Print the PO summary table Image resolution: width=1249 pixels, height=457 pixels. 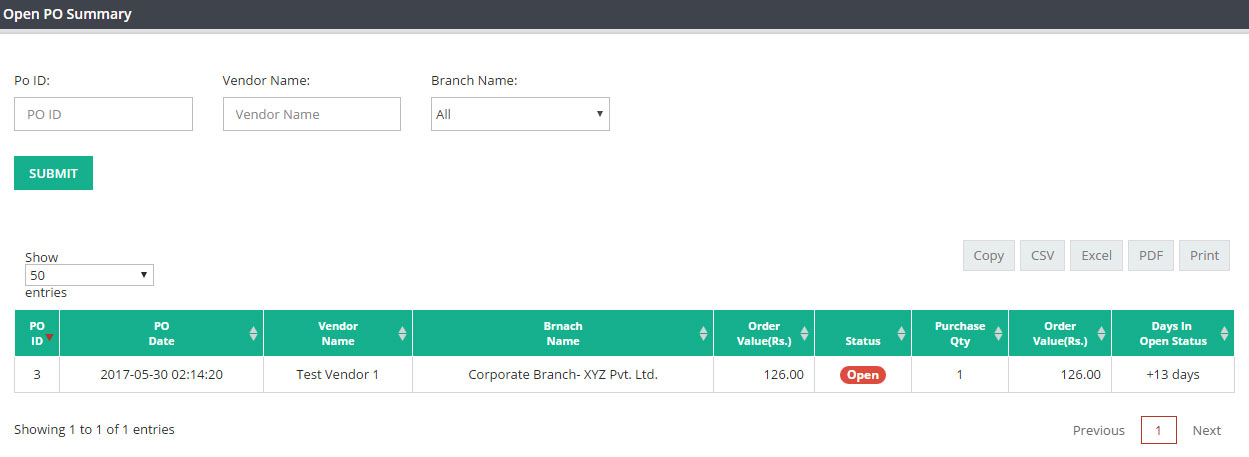[1205, 255]
